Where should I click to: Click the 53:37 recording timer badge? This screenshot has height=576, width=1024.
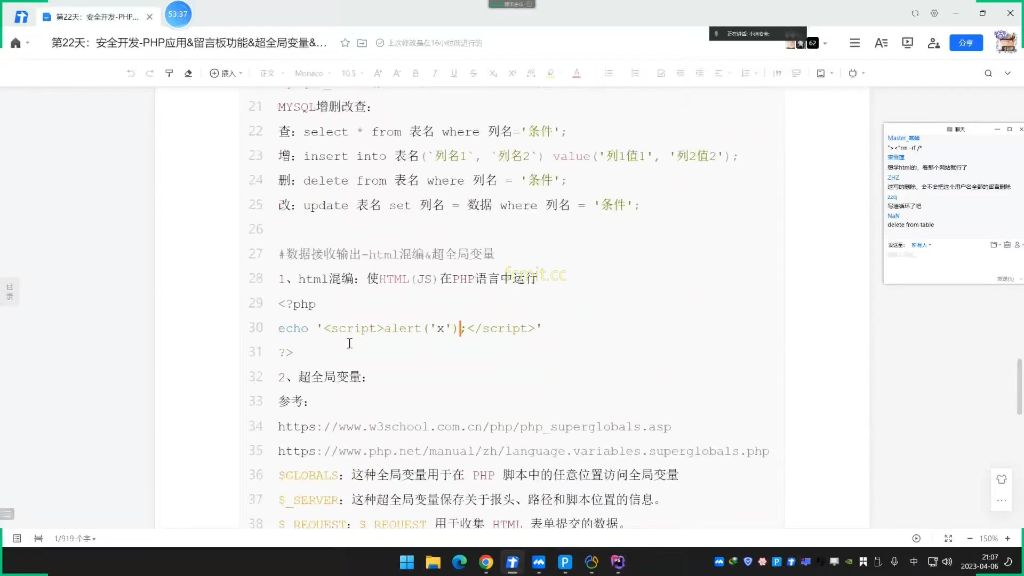[178, 14]
